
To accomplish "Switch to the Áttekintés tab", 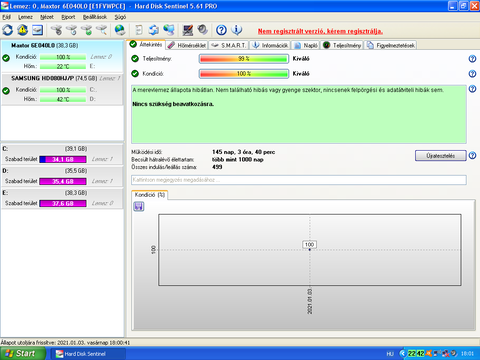I will point(146,44).
